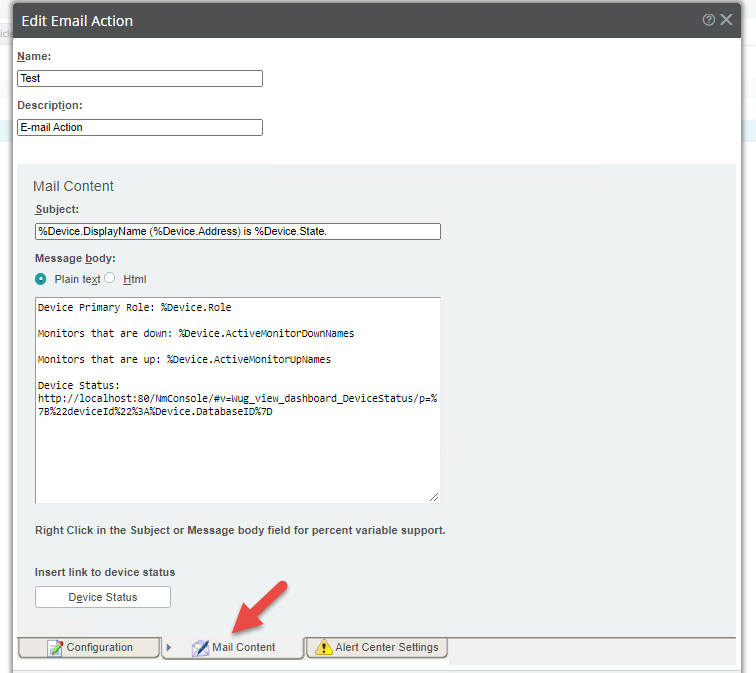Click the 'Insert link to device status' text
Screen dimensions: 756x673
(x=105, y=572)
